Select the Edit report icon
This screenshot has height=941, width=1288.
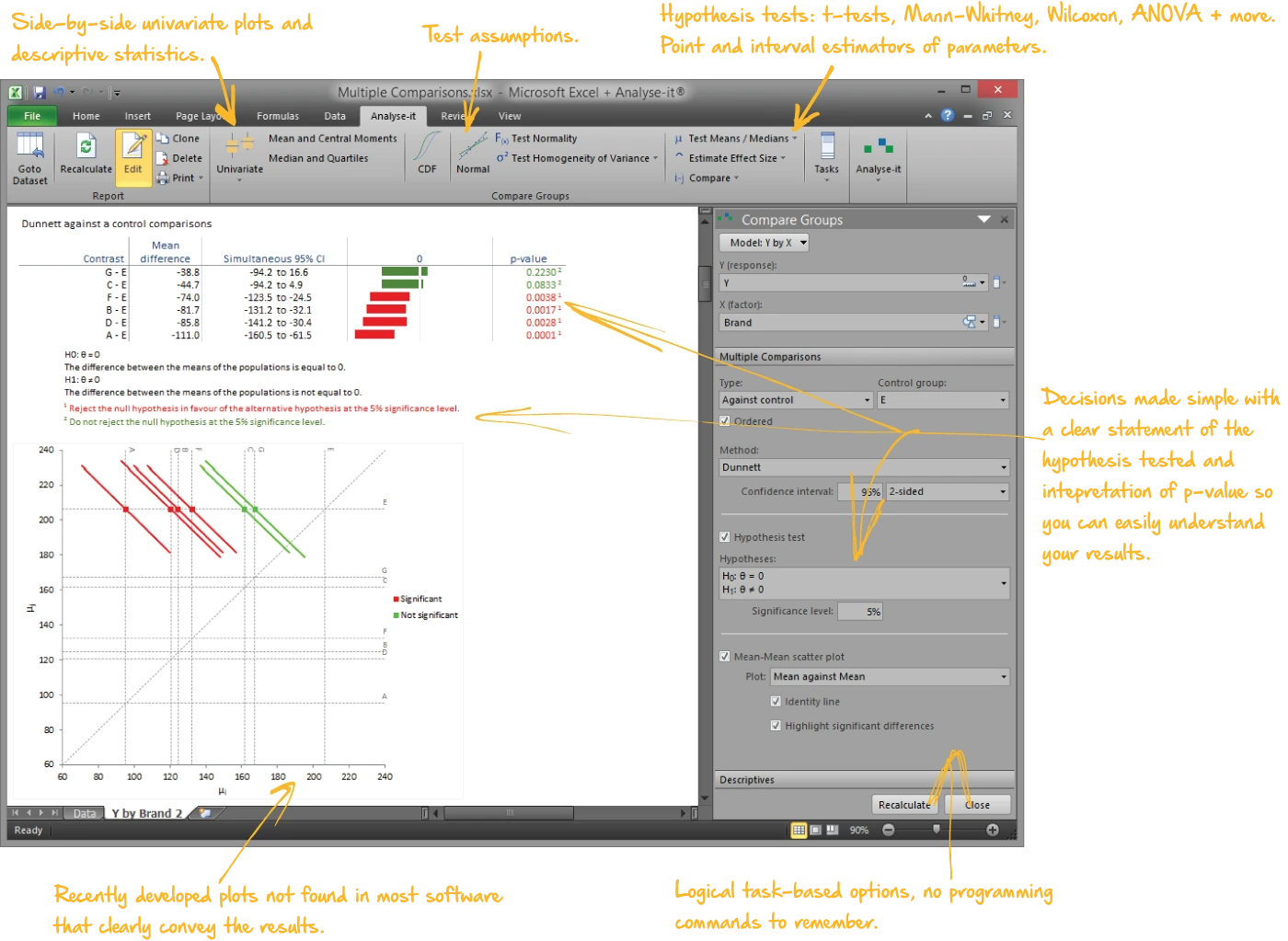pyautogui.click(x=133, y=148)
